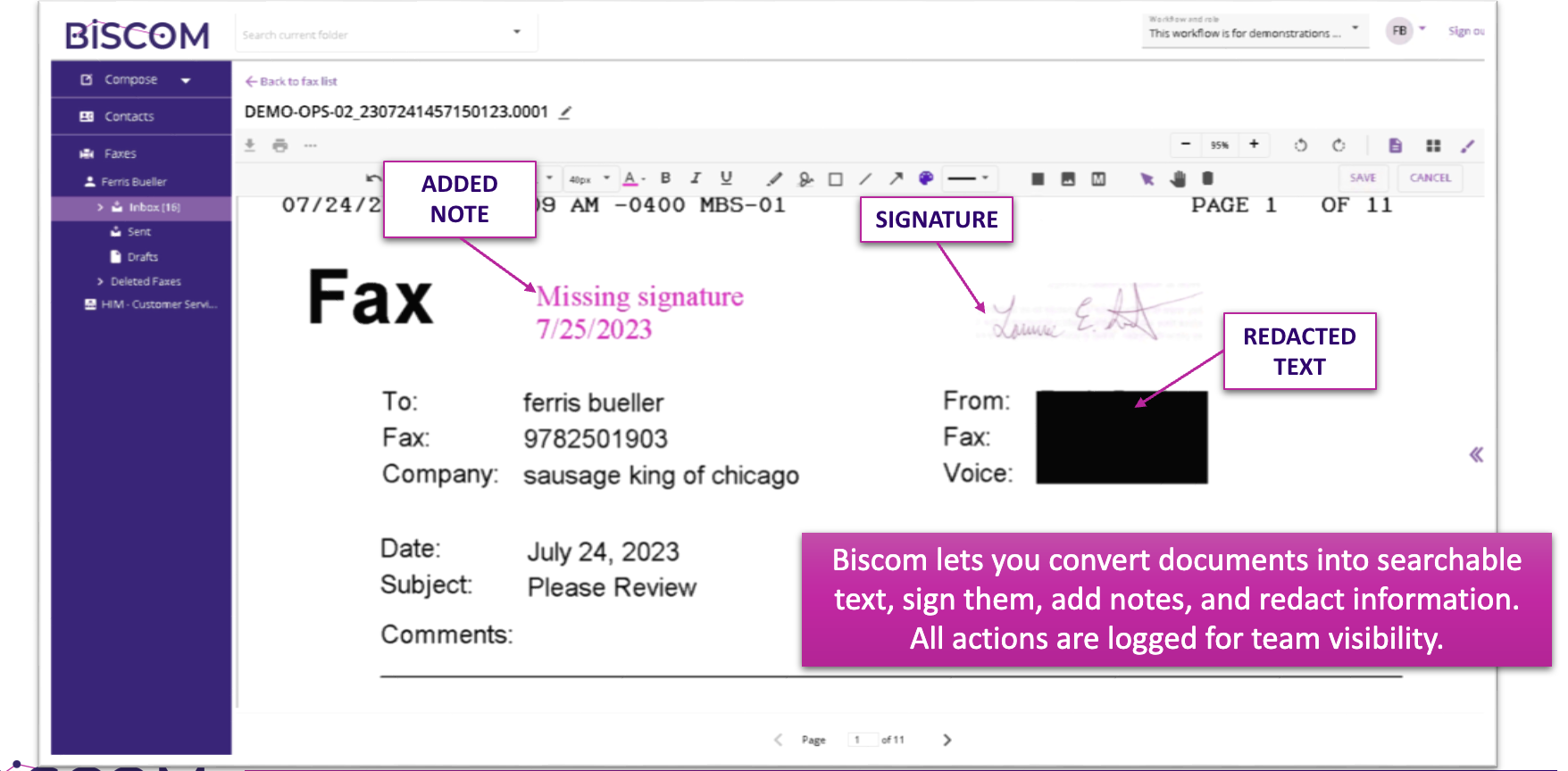Go to the next page
The height and width of the screenshot is (771, 1568).
pyautogui.click(x=947, y=740)
